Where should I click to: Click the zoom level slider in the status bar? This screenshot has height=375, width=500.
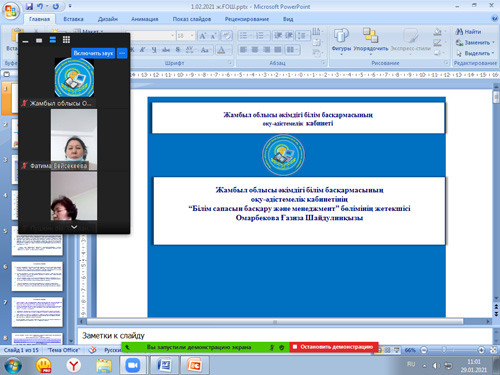pos(452,350)
